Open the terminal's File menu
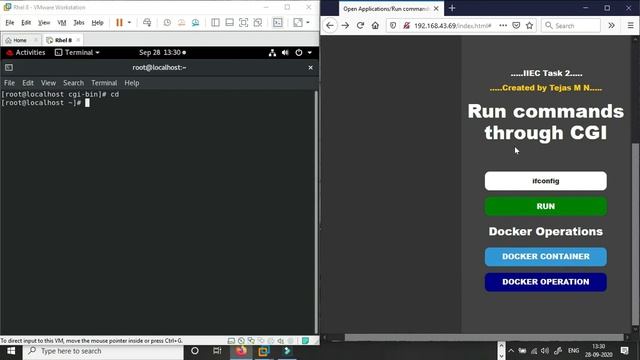 point(9,83)
